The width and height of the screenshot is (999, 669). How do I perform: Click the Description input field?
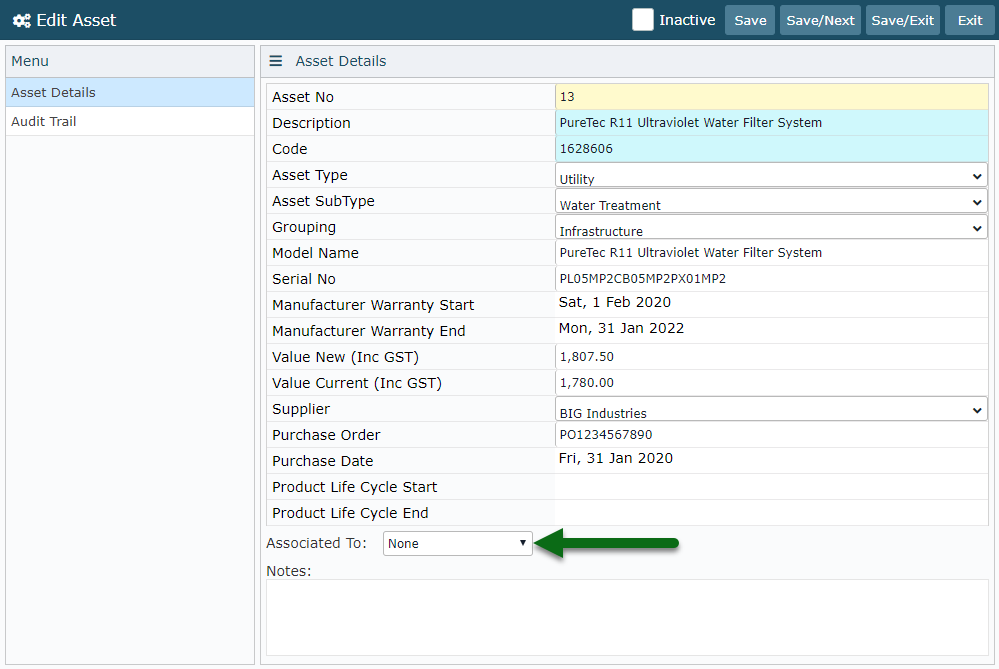(772, 123)
